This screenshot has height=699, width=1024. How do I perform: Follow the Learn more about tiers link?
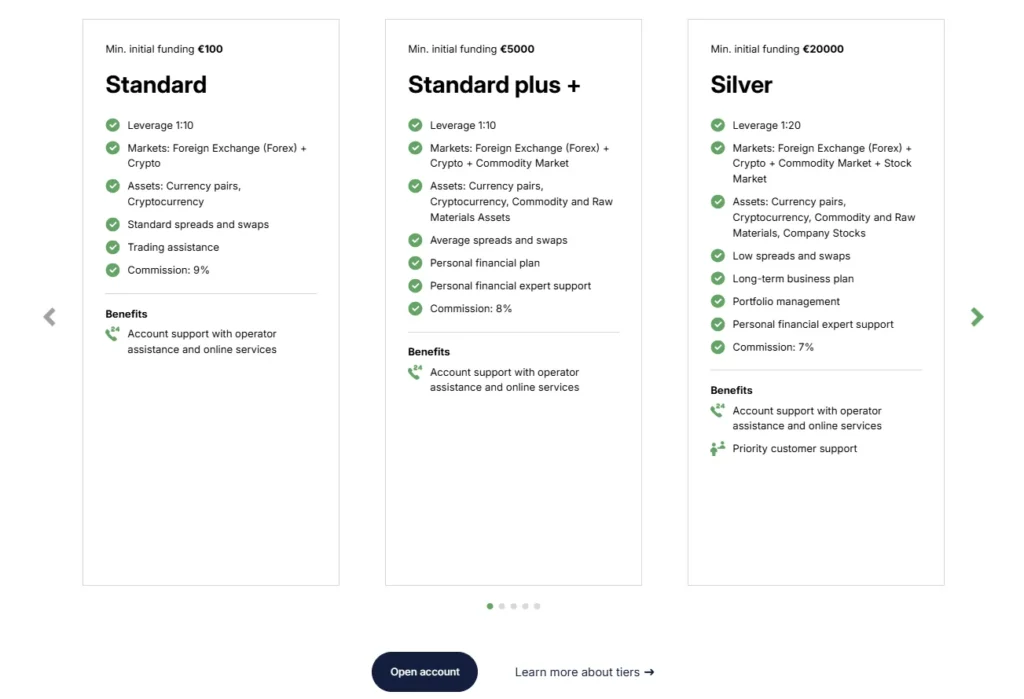584,672
